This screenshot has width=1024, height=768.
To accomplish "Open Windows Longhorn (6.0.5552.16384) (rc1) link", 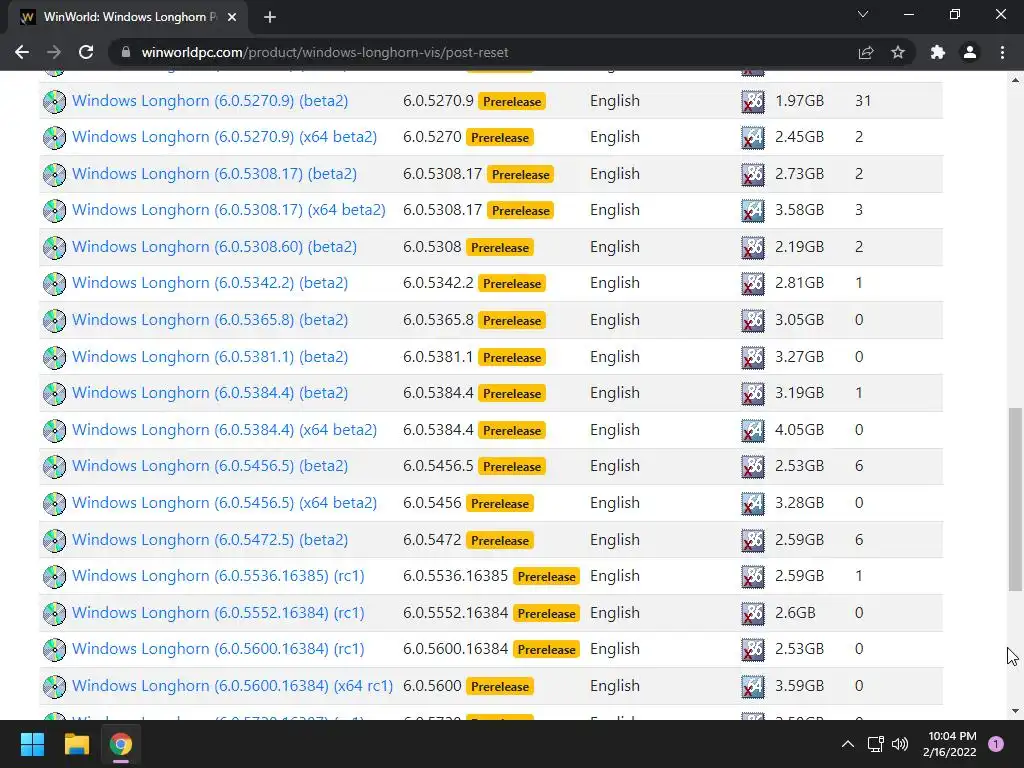I will tap(218, 613).
